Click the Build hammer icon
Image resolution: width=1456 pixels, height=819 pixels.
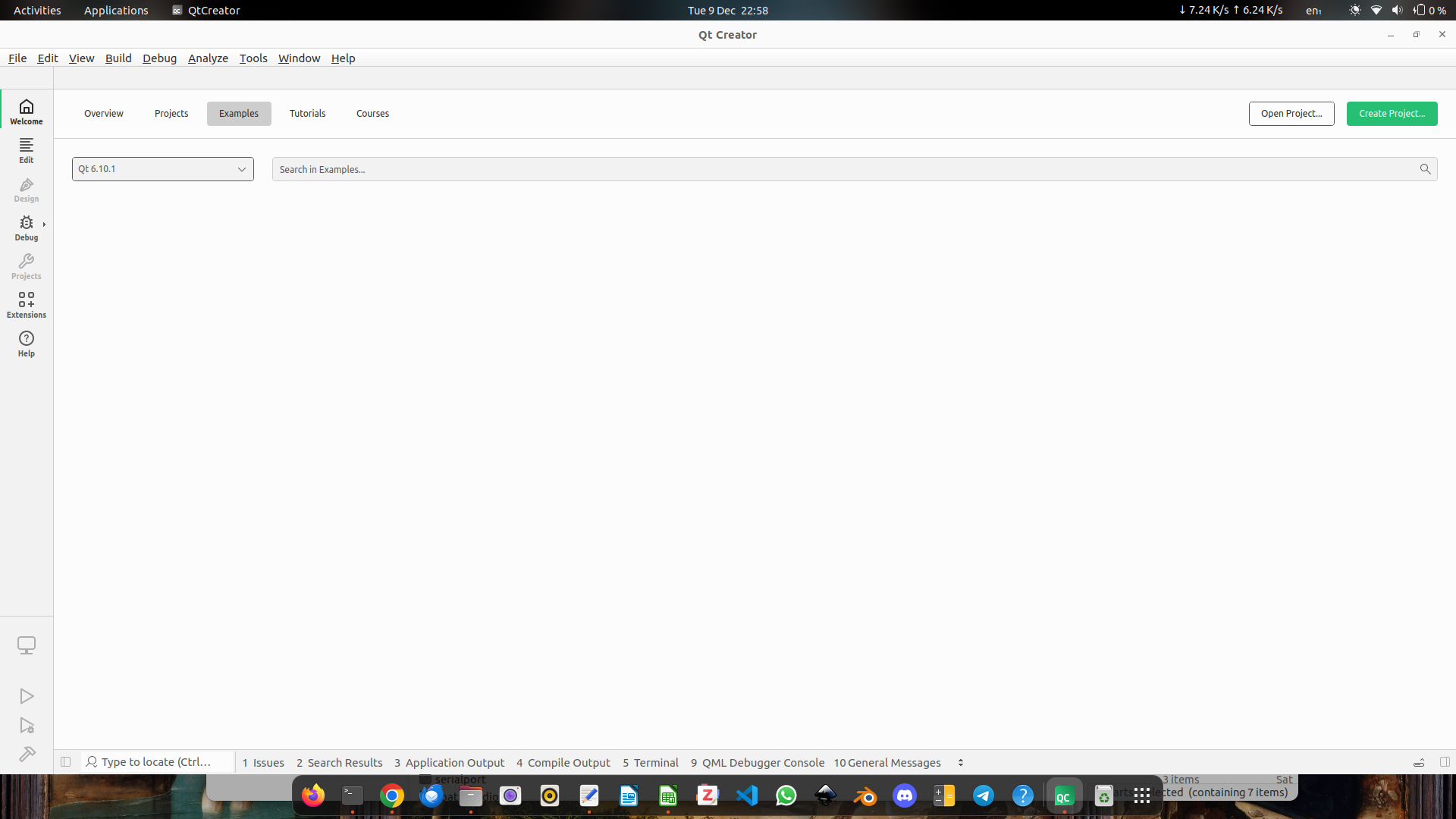coord(27,754)
